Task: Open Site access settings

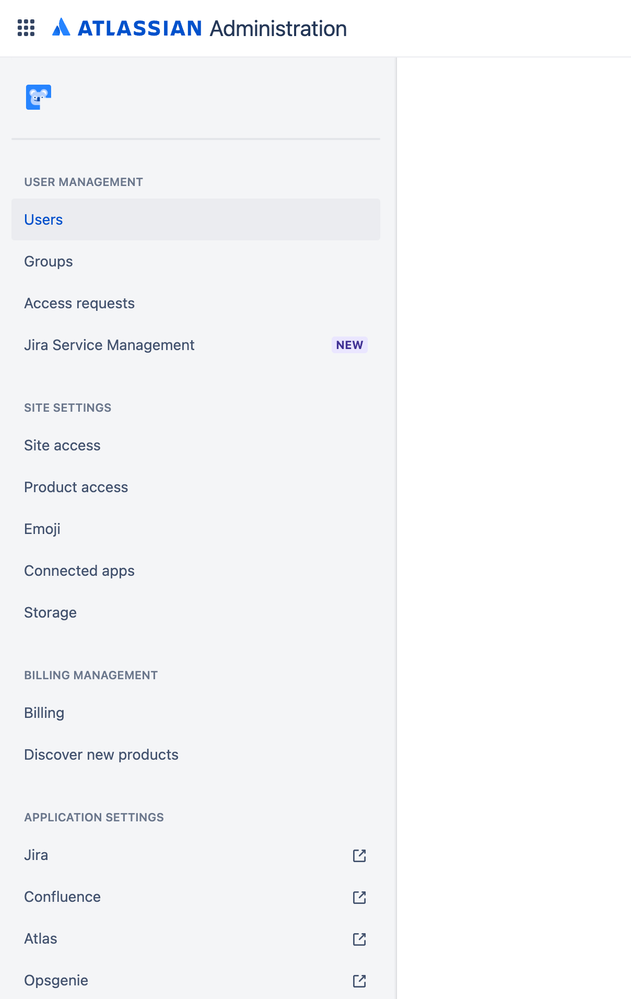Action: (196, 445)
